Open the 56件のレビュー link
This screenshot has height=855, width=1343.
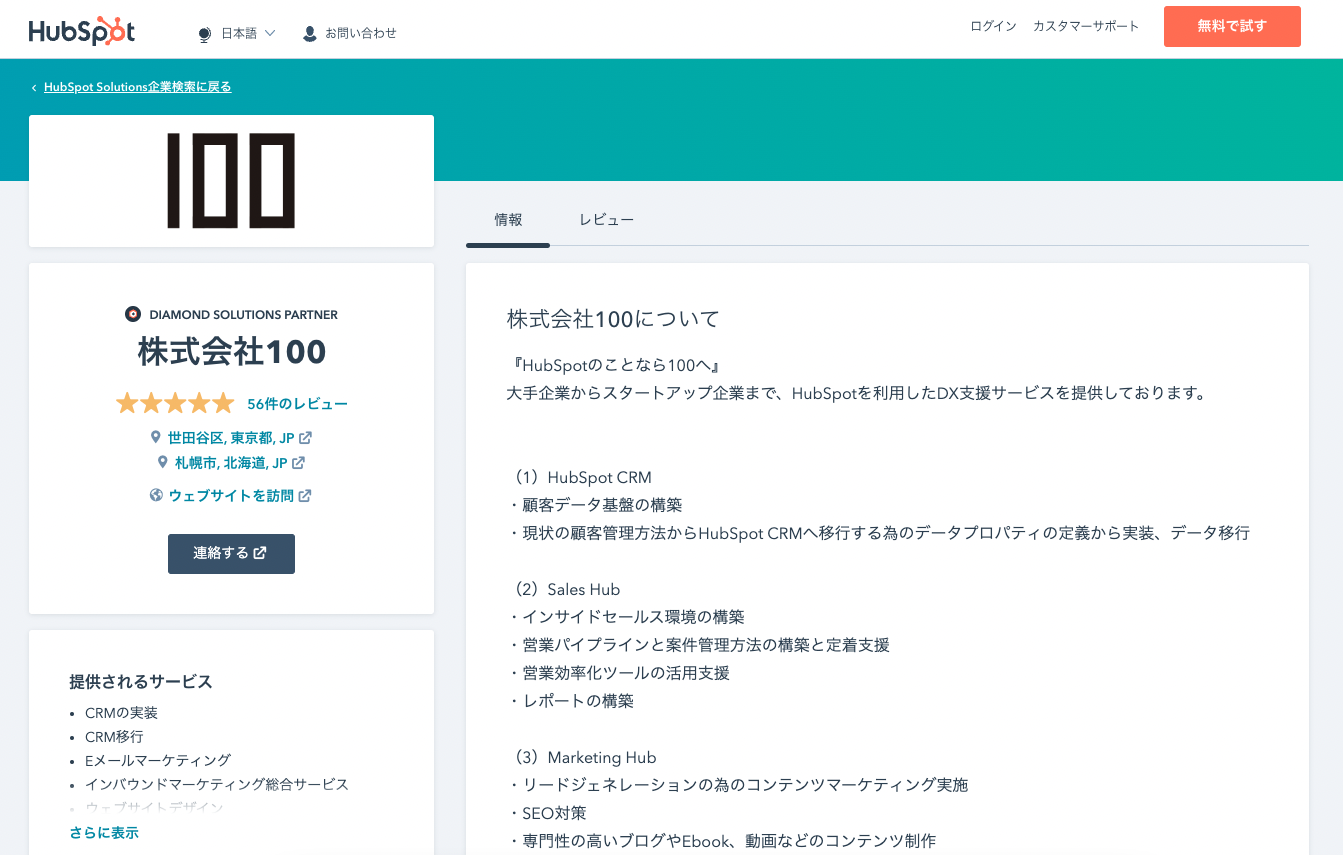(x=298, y=404)
